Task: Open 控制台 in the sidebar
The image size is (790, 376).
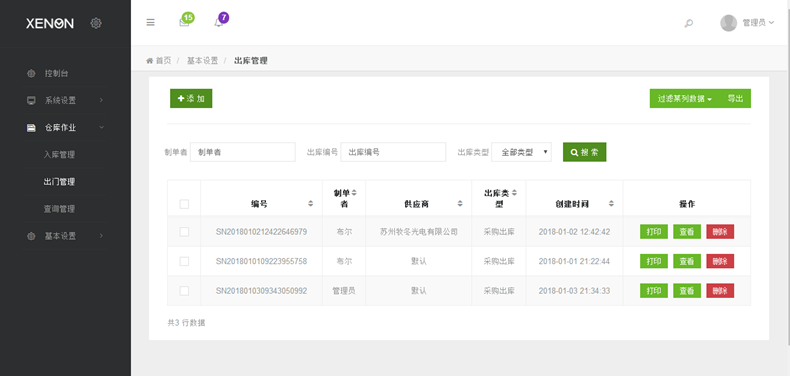Action: (56, 74)
